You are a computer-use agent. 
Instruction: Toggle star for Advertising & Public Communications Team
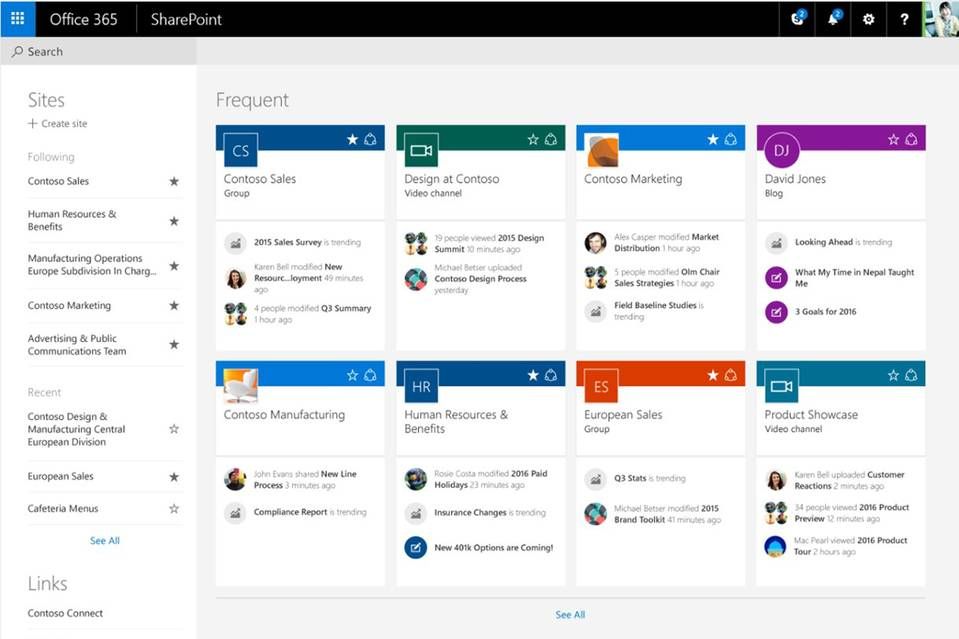coord(174,344)
